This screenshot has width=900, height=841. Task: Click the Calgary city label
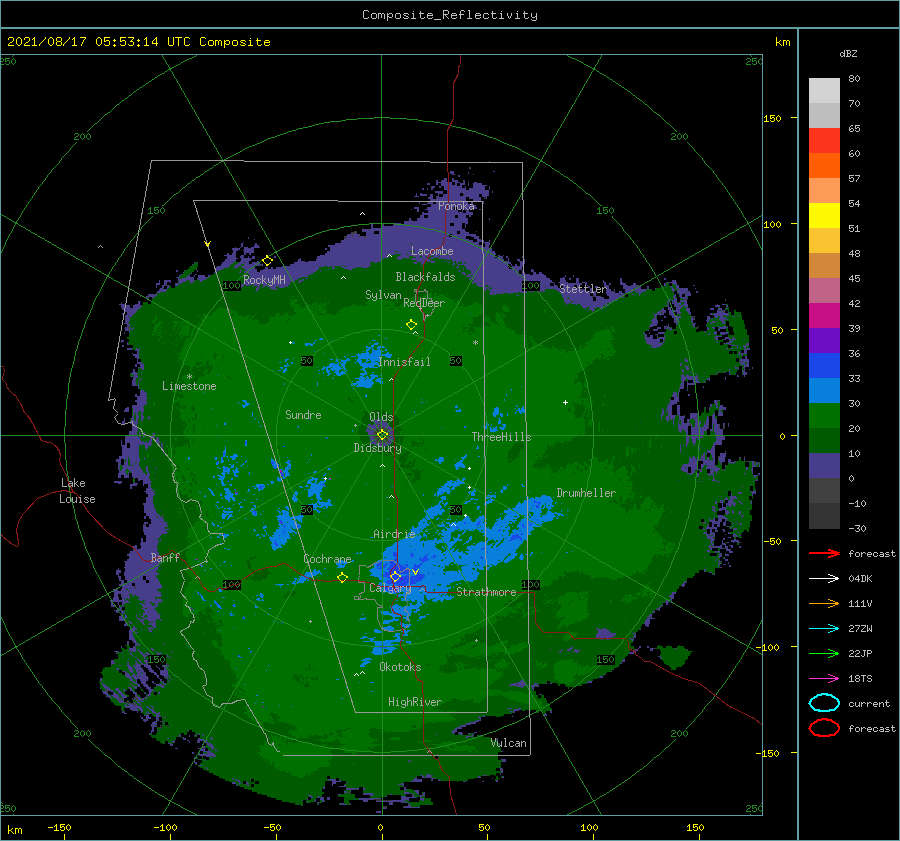point(390,588)
